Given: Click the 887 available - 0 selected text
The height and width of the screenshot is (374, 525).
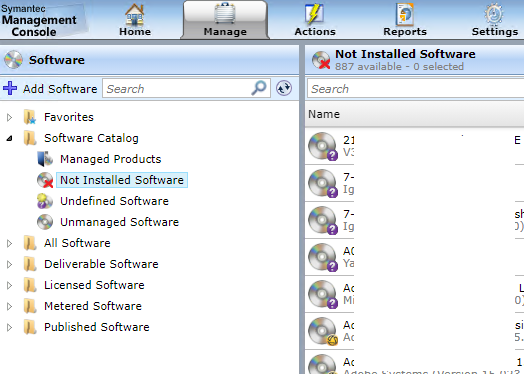Looking at the screenshot, I should coord(399,67).
